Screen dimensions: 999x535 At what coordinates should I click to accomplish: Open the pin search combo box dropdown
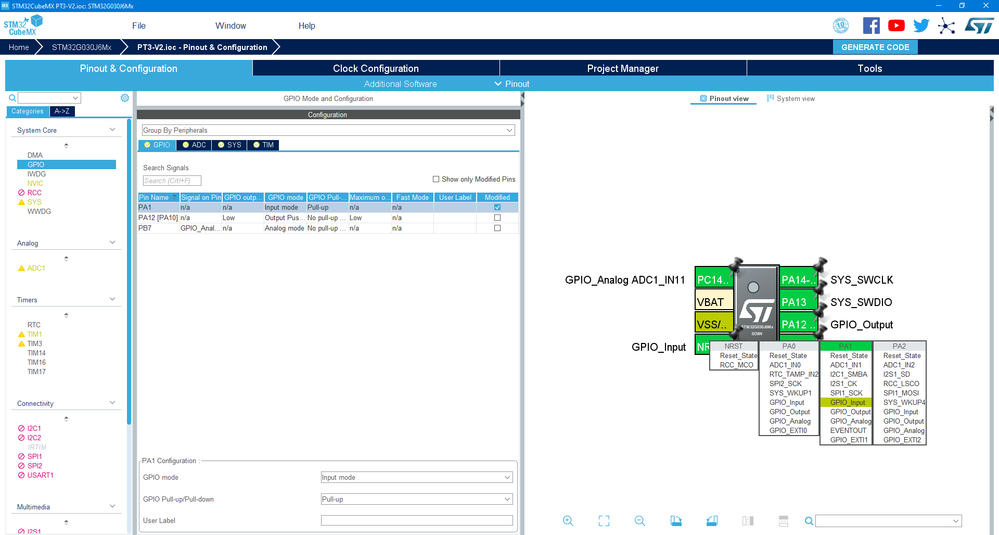point(956,521)
